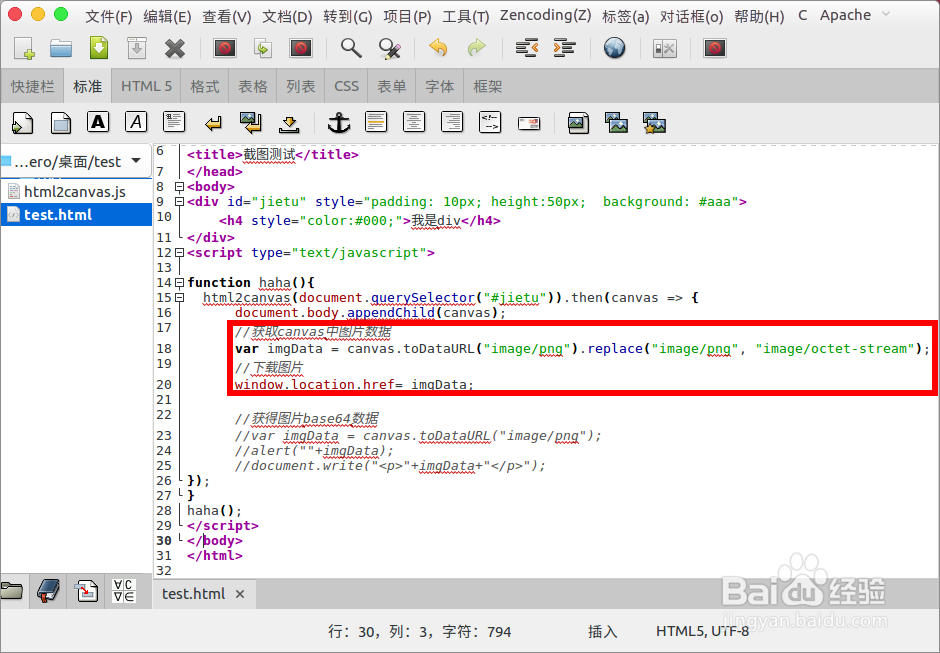Preview the page with the browser globe icon
940x653 pixels.
(614, 48)
